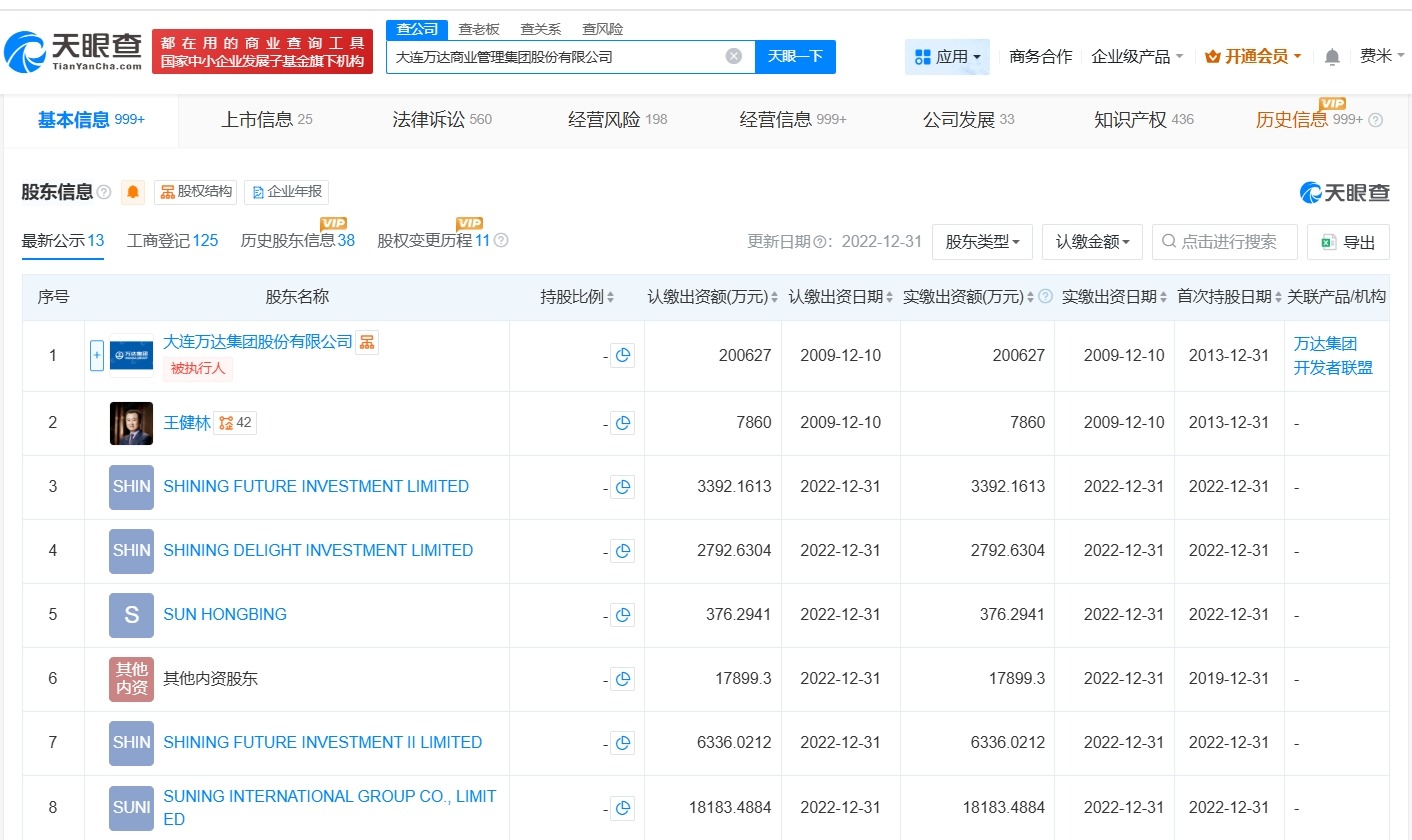Click the VIP badge on 历史股东信息

pos(333,223)
